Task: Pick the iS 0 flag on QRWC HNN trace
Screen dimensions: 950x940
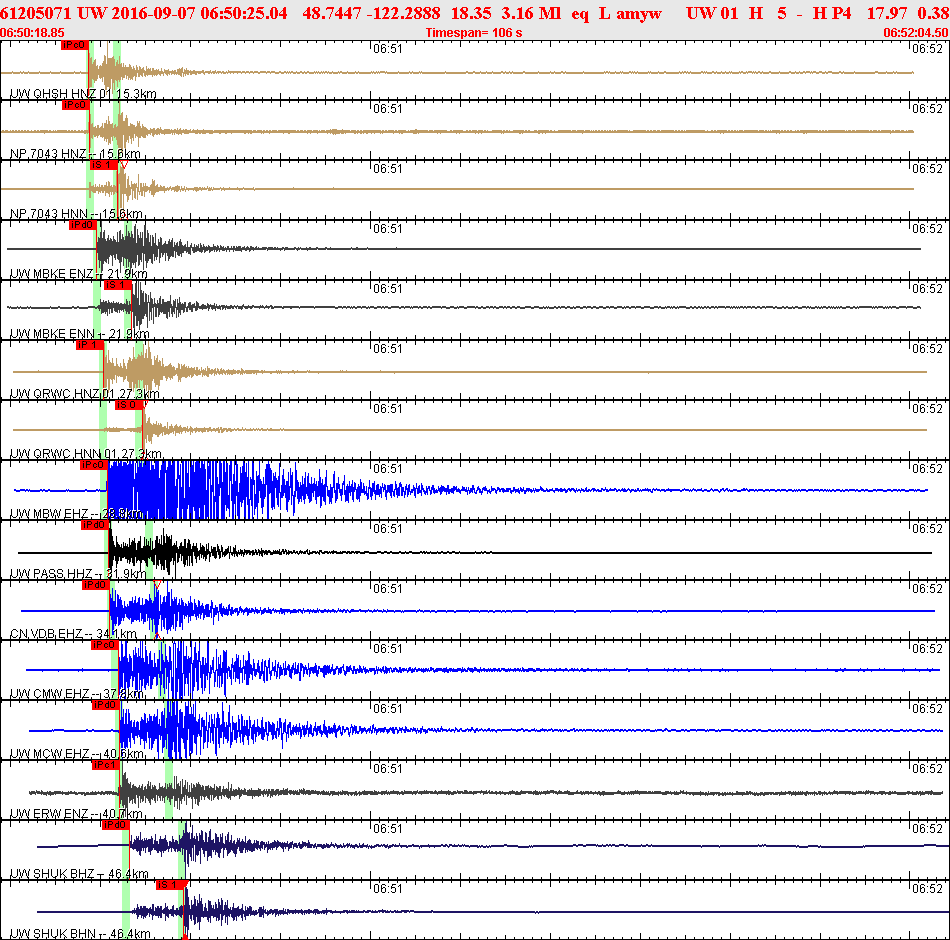Action: pyautogui.click(x=129, y=405)
